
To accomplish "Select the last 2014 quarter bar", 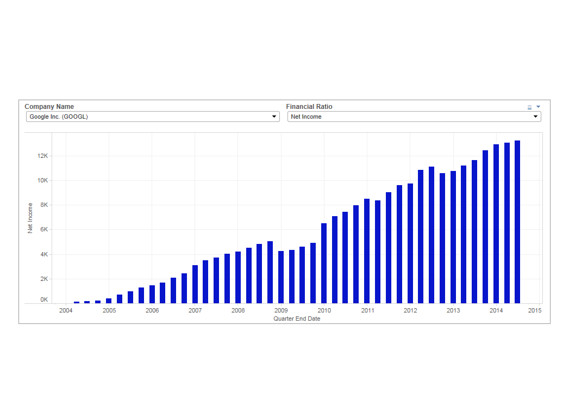I will (517, 222).
